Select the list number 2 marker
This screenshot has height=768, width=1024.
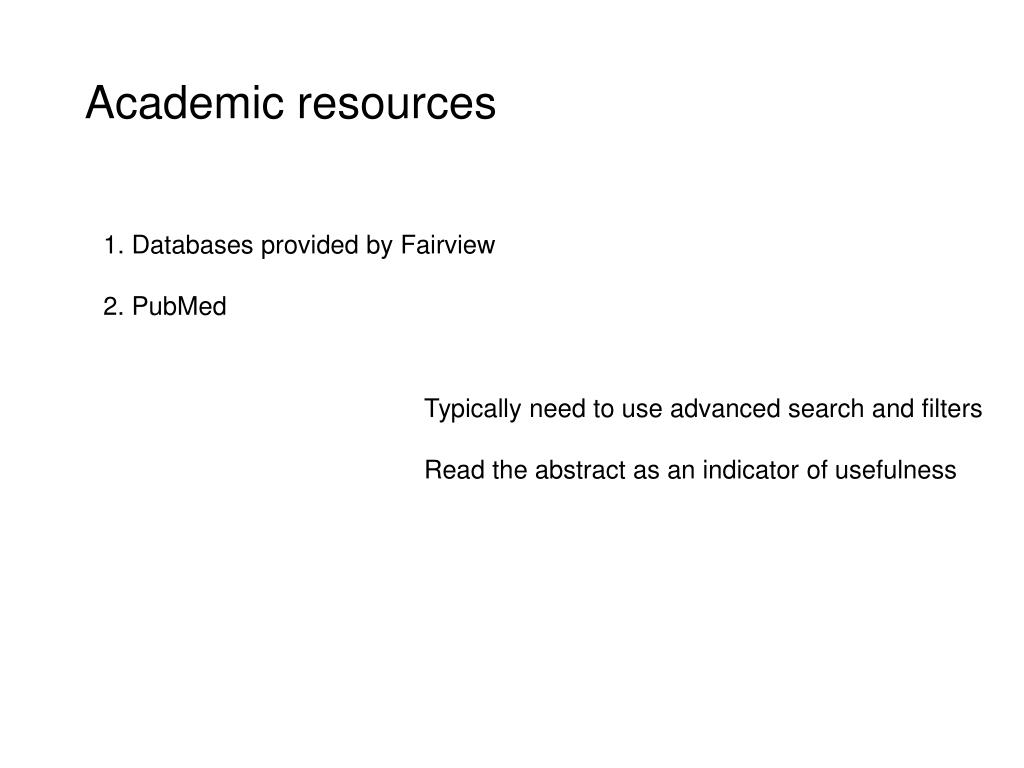[114, 306]
